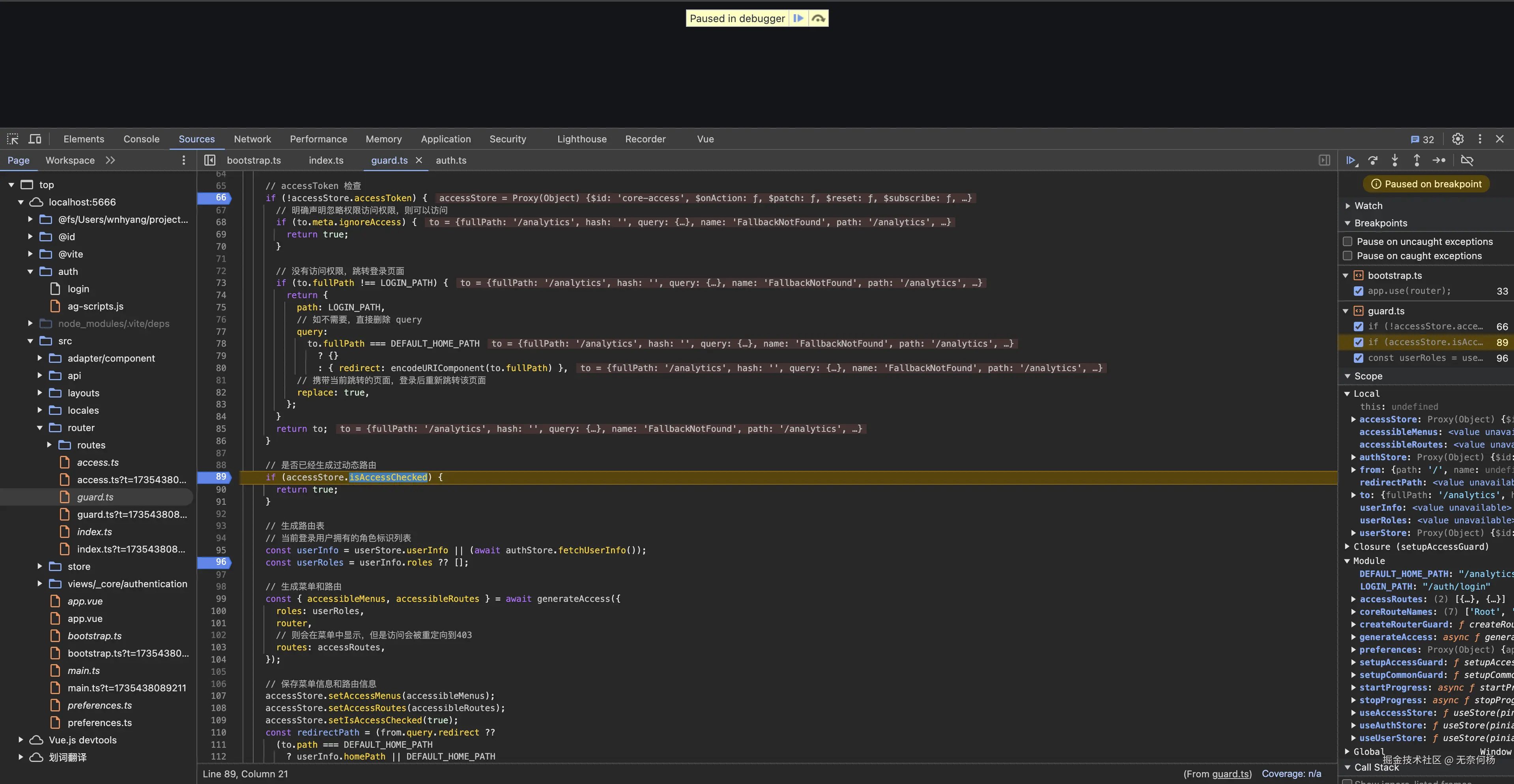Viewport: 1514px width, 784px height.
Task: Click the Step over next function icon
Action: point(1373,161)
